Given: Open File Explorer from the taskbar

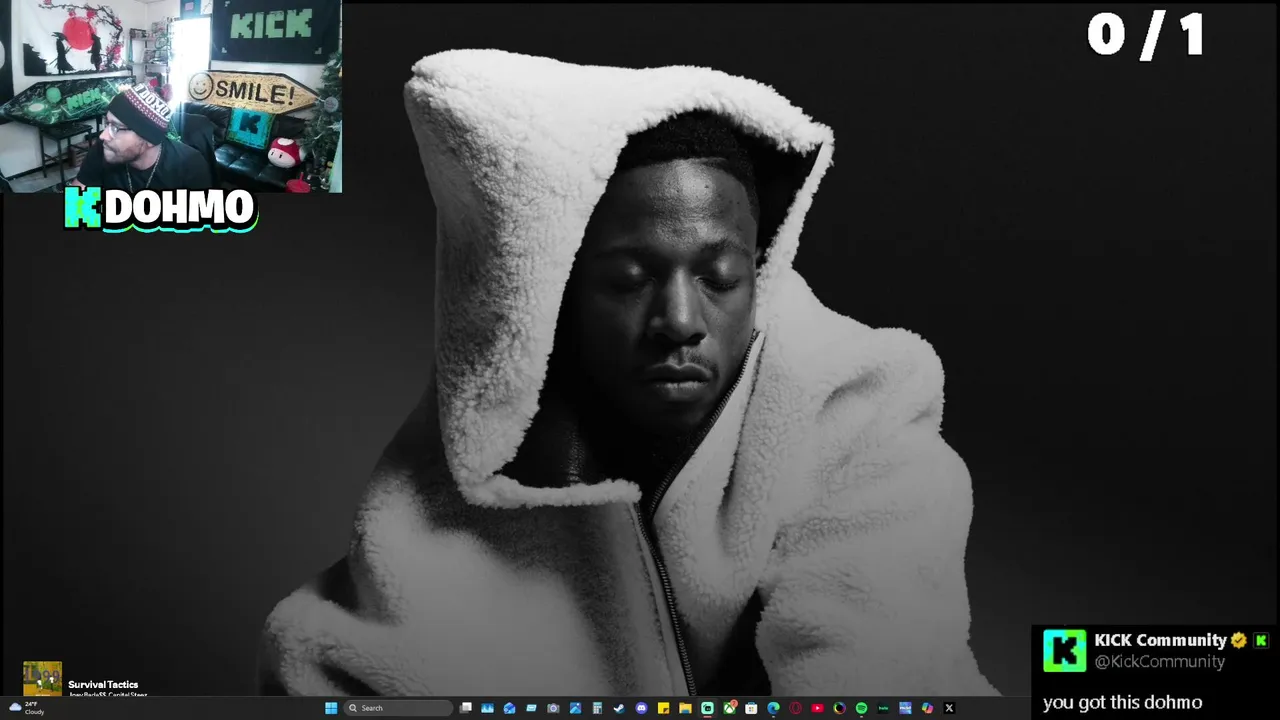Looking at the screenshot, I should click(685, 708).
